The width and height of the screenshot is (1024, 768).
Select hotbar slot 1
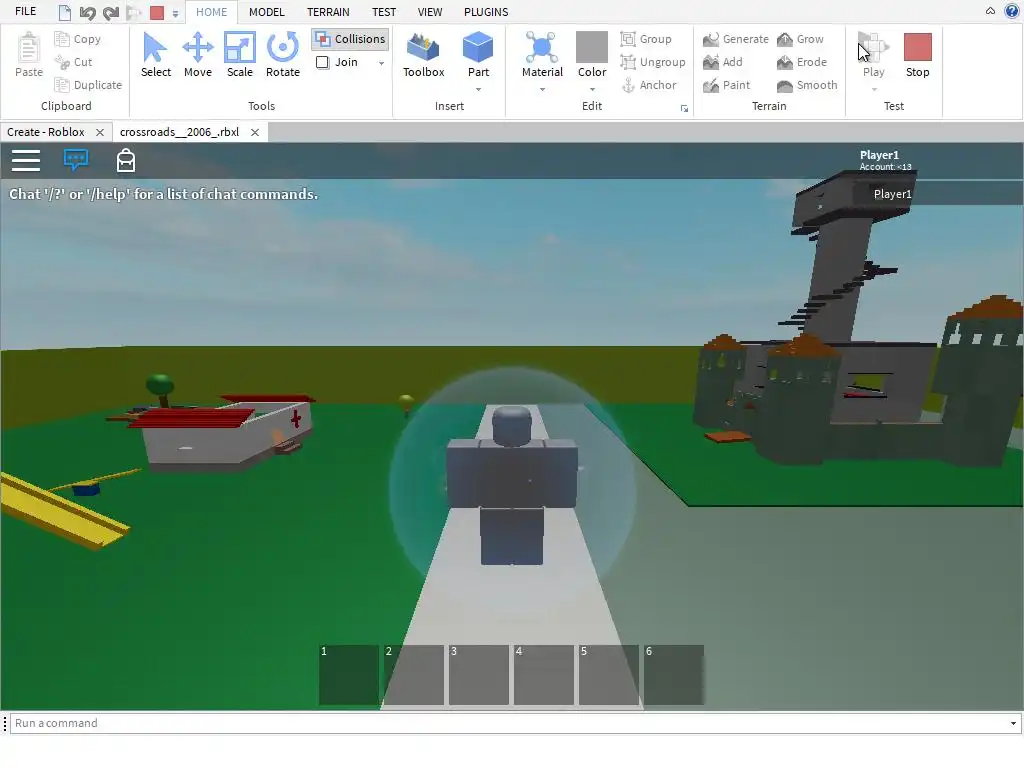coord(349,675)
